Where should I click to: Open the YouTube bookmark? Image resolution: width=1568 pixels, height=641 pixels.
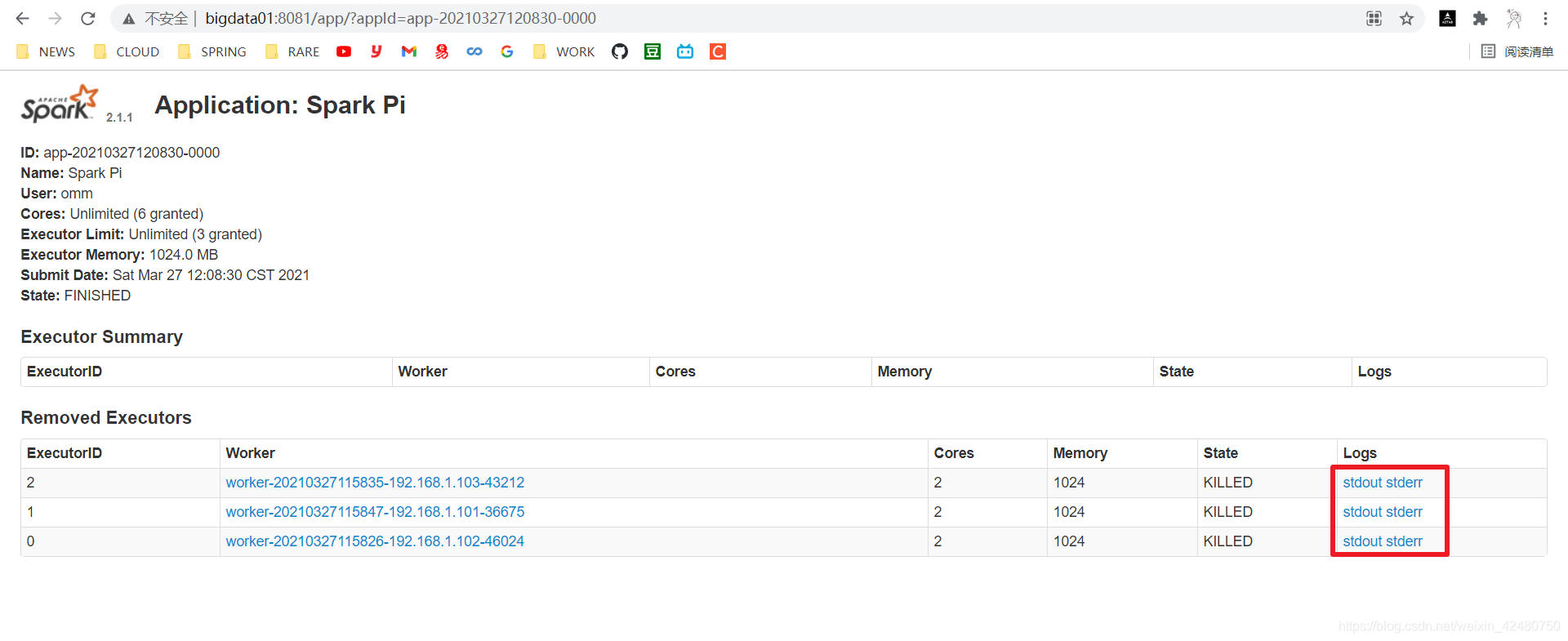(x=344, y=51)
